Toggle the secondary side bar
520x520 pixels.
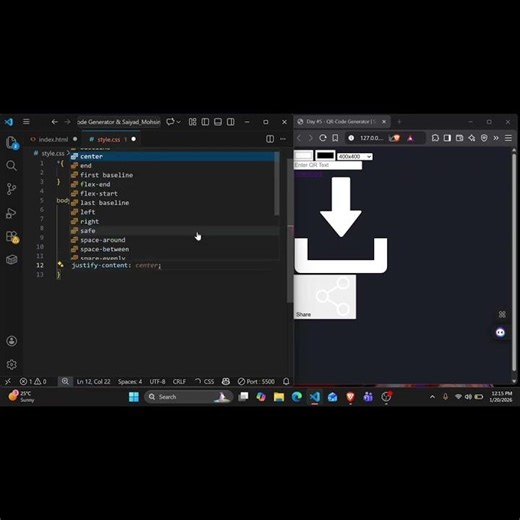coord(230,122)
